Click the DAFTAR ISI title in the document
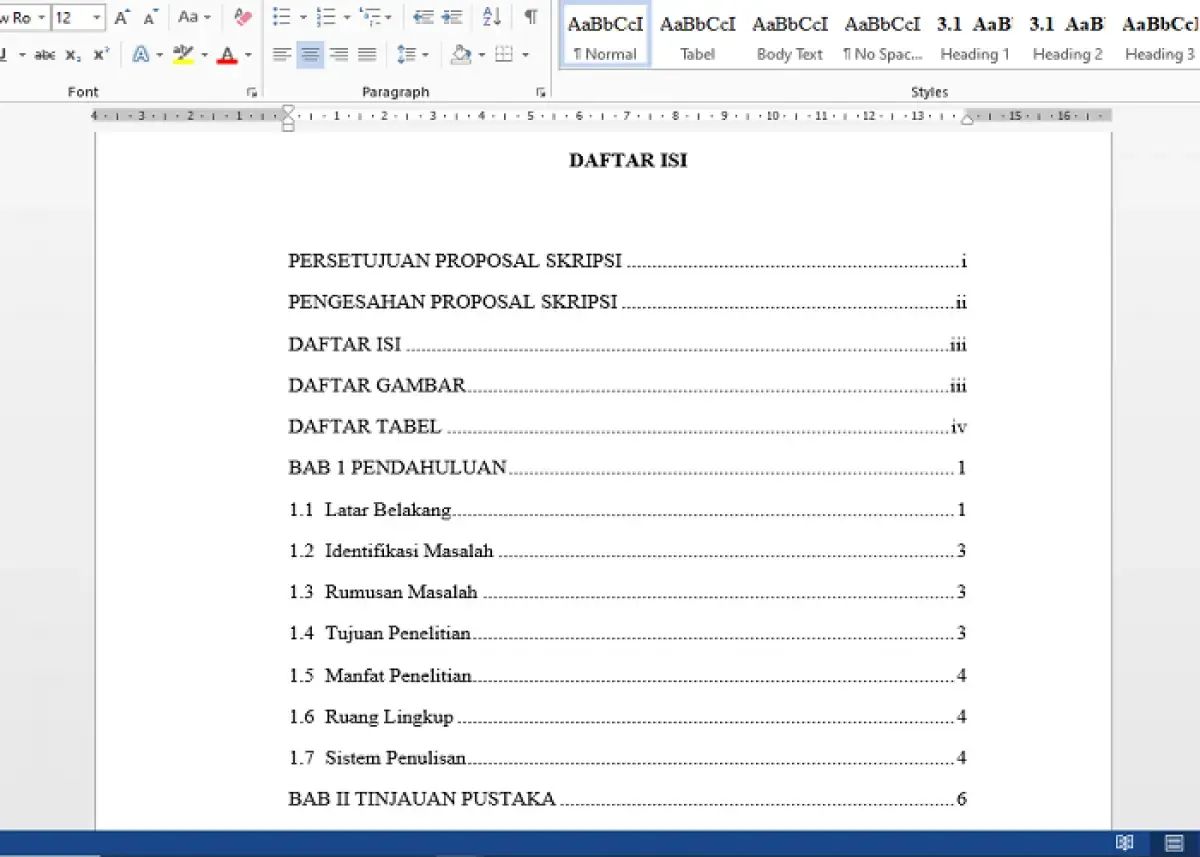Image resolution: width=1200 pixels, height=857 pixels. click(x=628, y=160)
